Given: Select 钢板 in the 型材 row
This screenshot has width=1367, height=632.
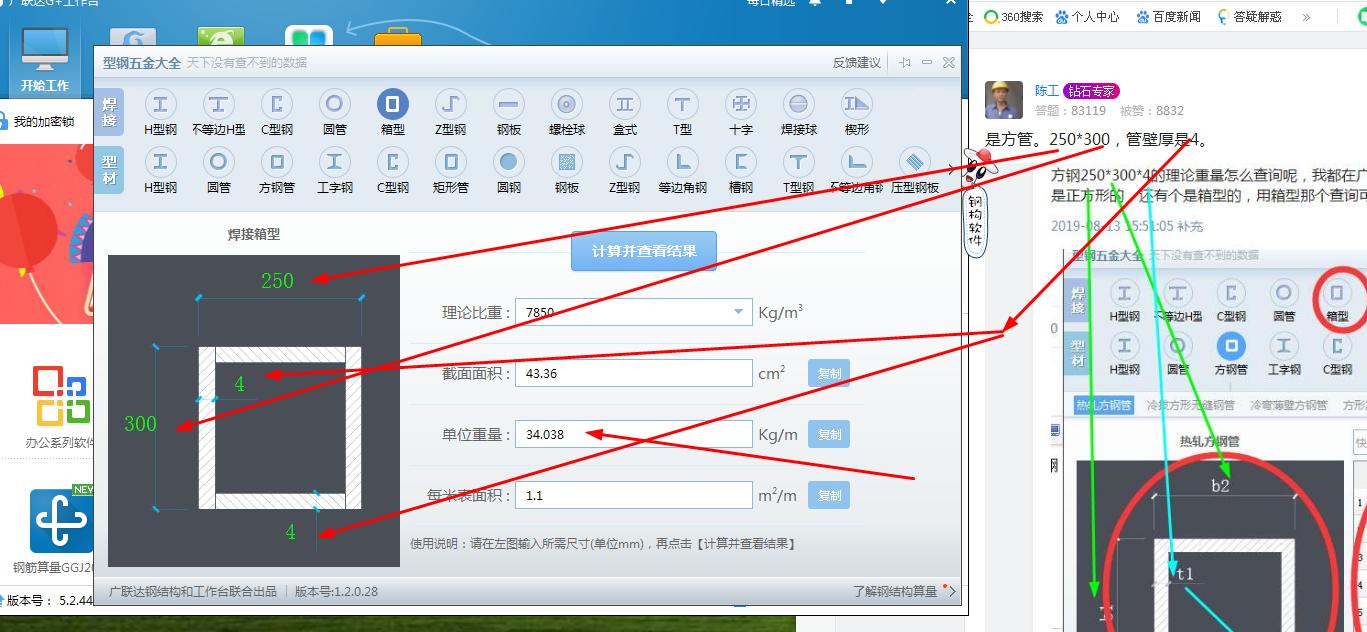Looking at the screenshot, I should [566, 162].
